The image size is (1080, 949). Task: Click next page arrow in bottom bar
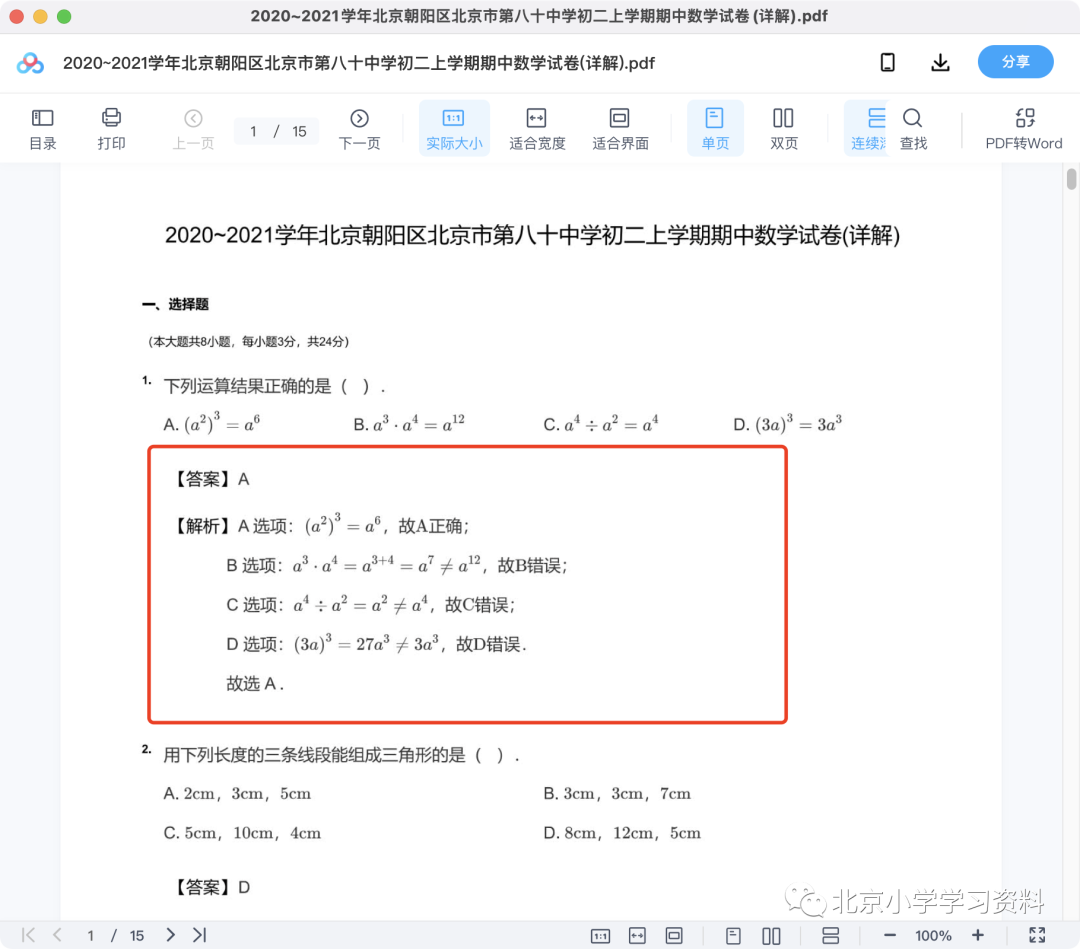(x=170, y=935)
